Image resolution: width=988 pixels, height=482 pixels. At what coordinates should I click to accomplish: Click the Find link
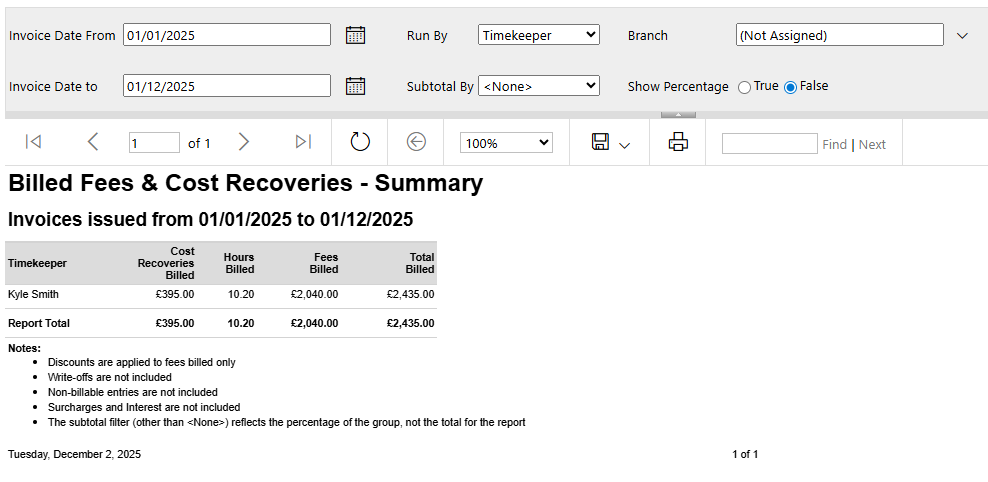(x=834, y=144)
